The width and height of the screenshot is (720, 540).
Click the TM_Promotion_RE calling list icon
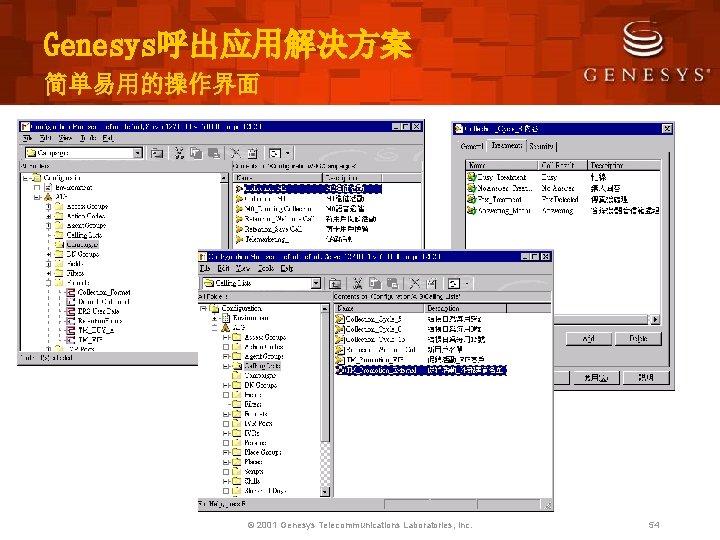tap(340, 360)
